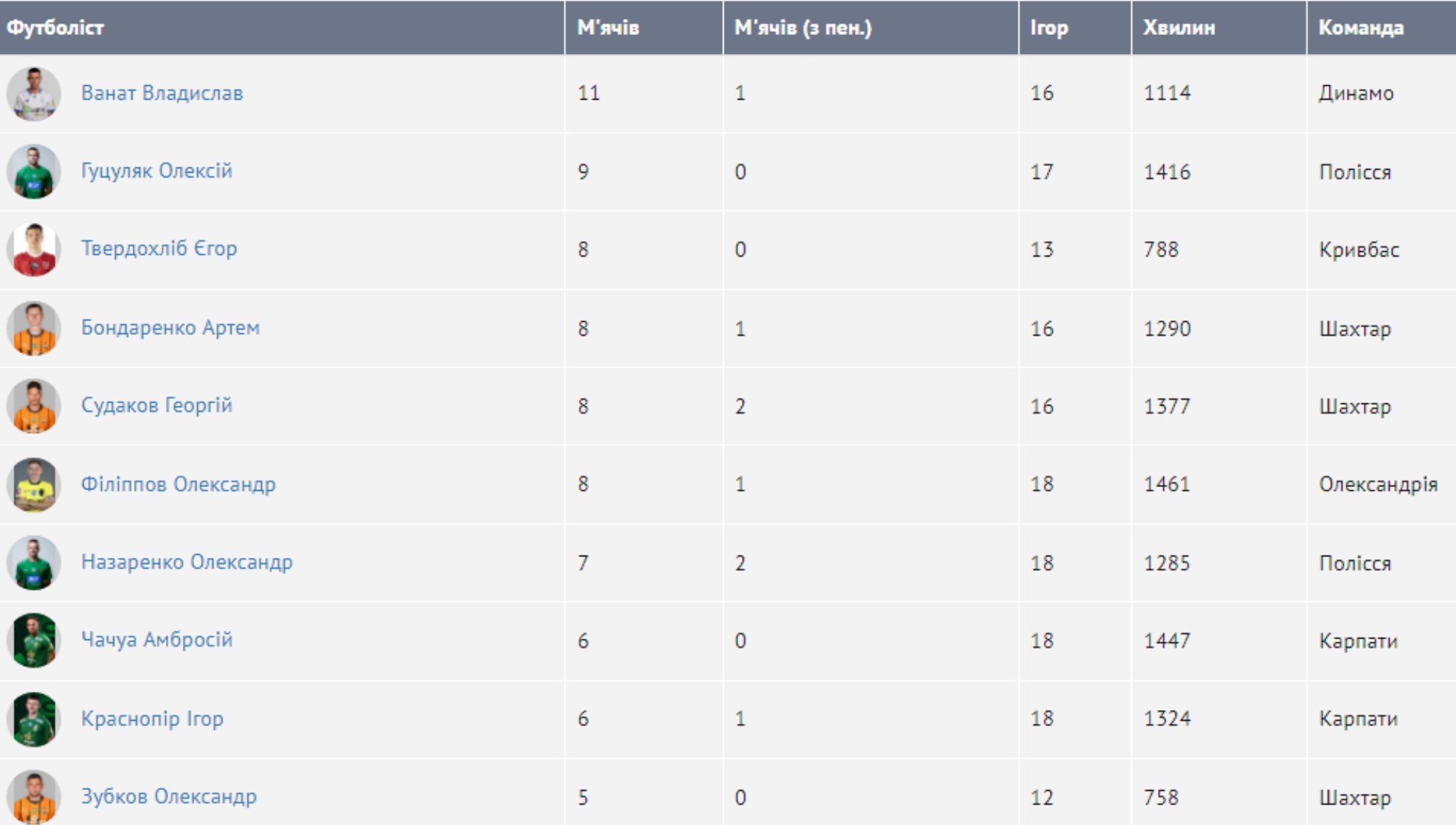Open Ванат Владислав player link
Viewport: 1456px width, 825px height.
[162, 93]
